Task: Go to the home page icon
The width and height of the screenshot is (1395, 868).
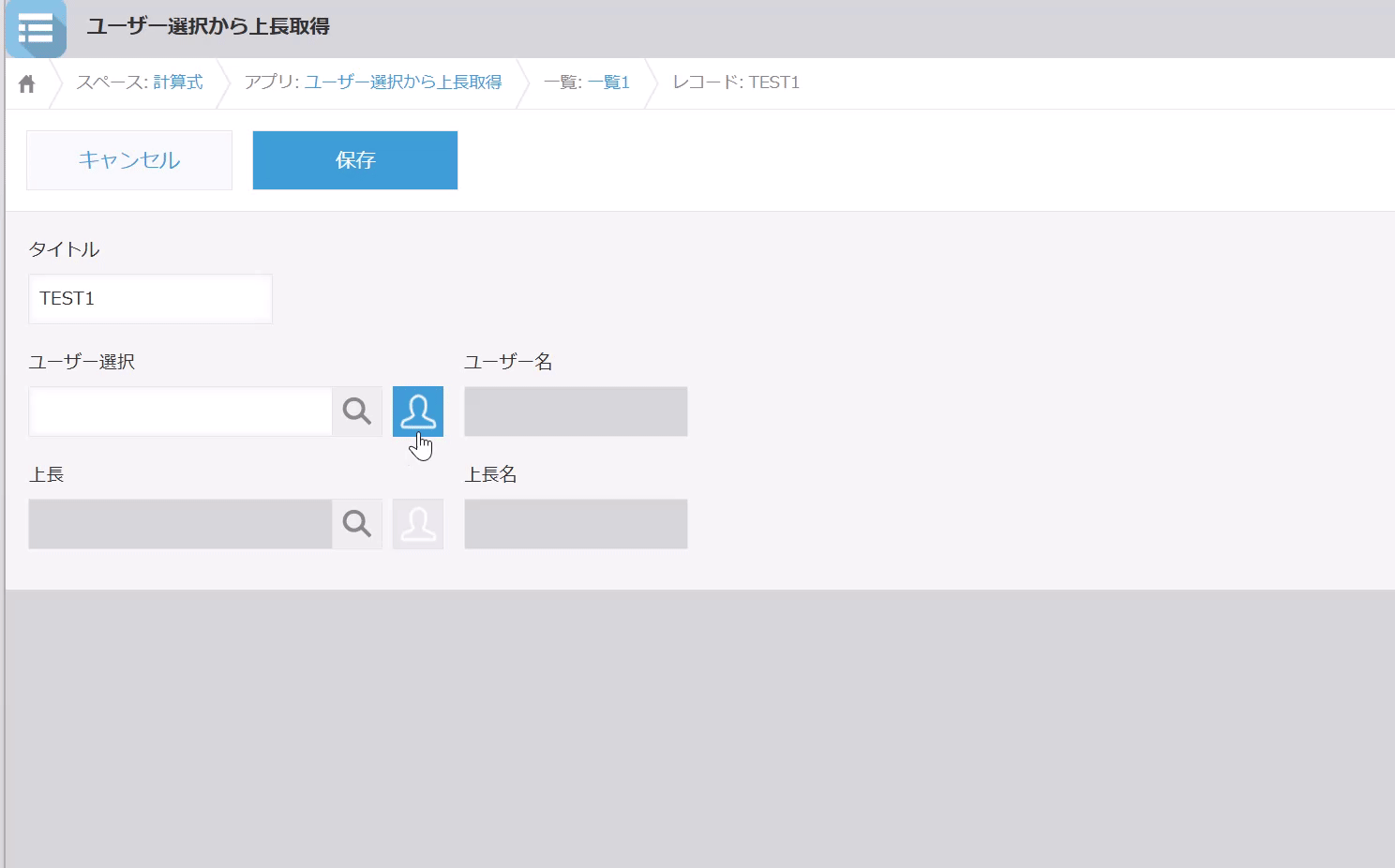Action: [27, 83]
